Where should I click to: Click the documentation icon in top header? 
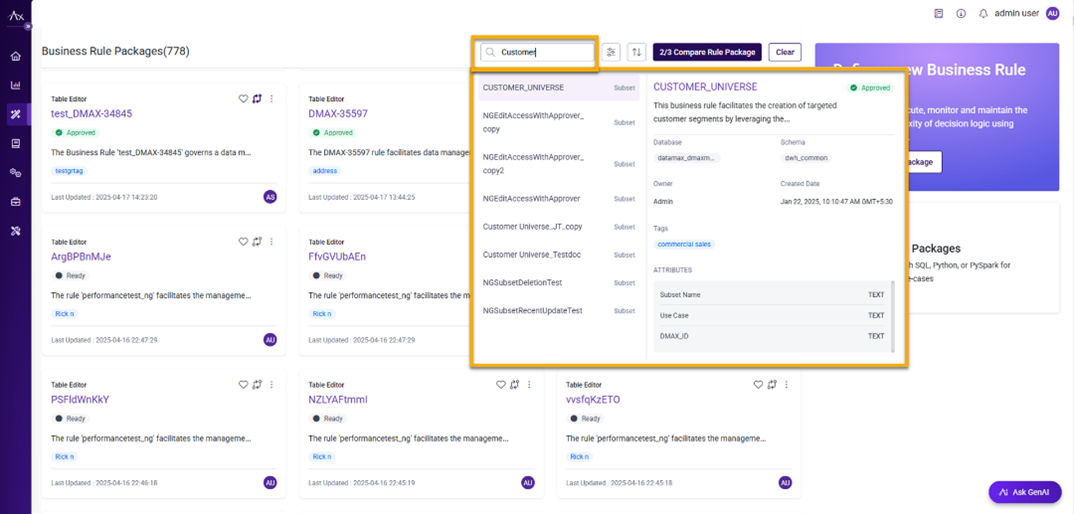pyautogui.click(x=938, y=14)
